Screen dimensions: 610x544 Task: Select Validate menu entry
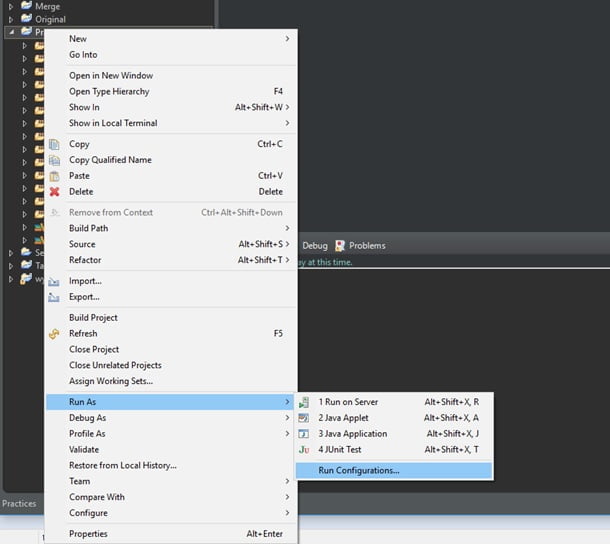[x=171, y=449]
